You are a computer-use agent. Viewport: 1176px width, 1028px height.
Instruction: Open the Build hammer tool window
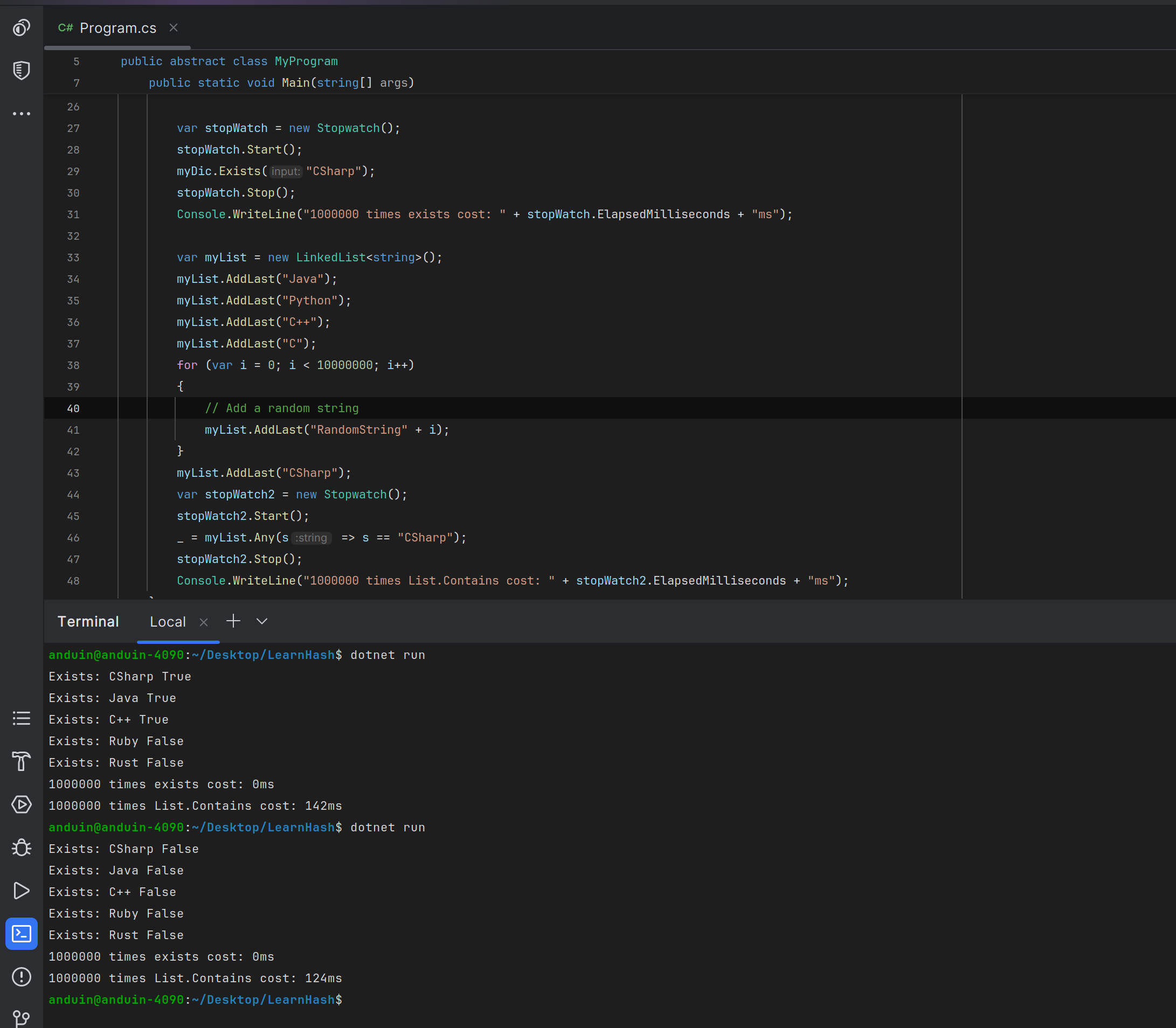[21, 761]
